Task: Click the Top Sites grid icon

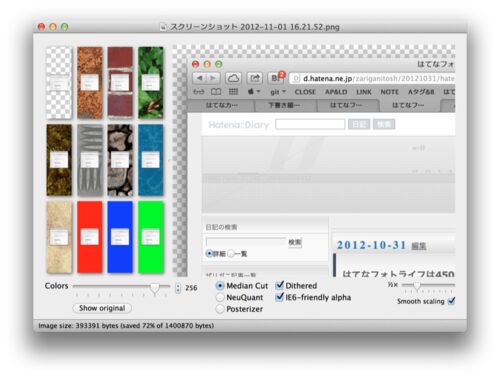Action: [x=233, y=92]
